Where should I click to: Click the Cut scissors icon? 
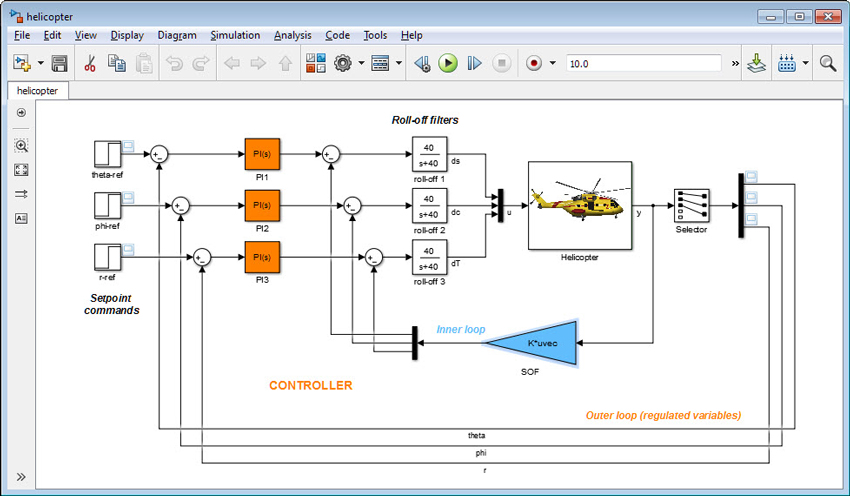[x=89, y=63]
